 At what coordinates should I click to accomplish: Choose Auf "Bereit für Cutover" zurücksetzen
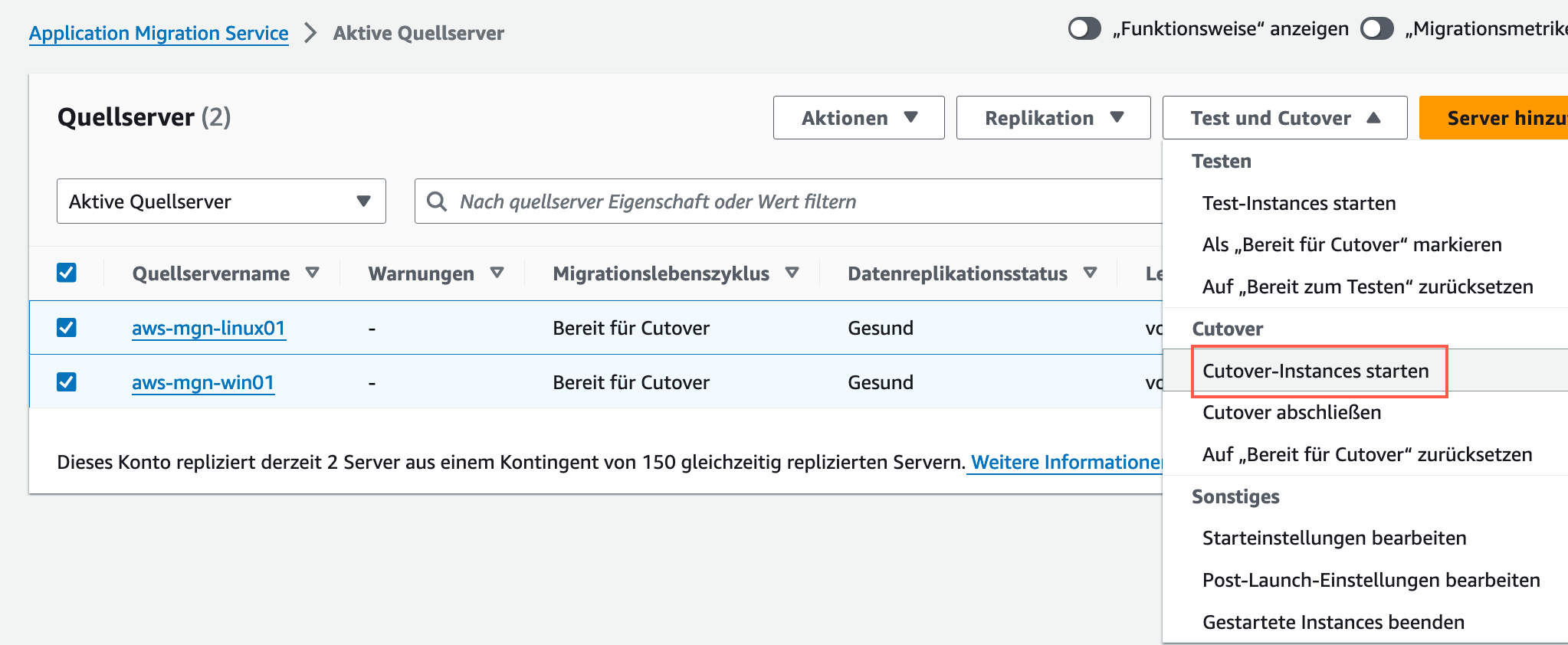pos(1367,454)
